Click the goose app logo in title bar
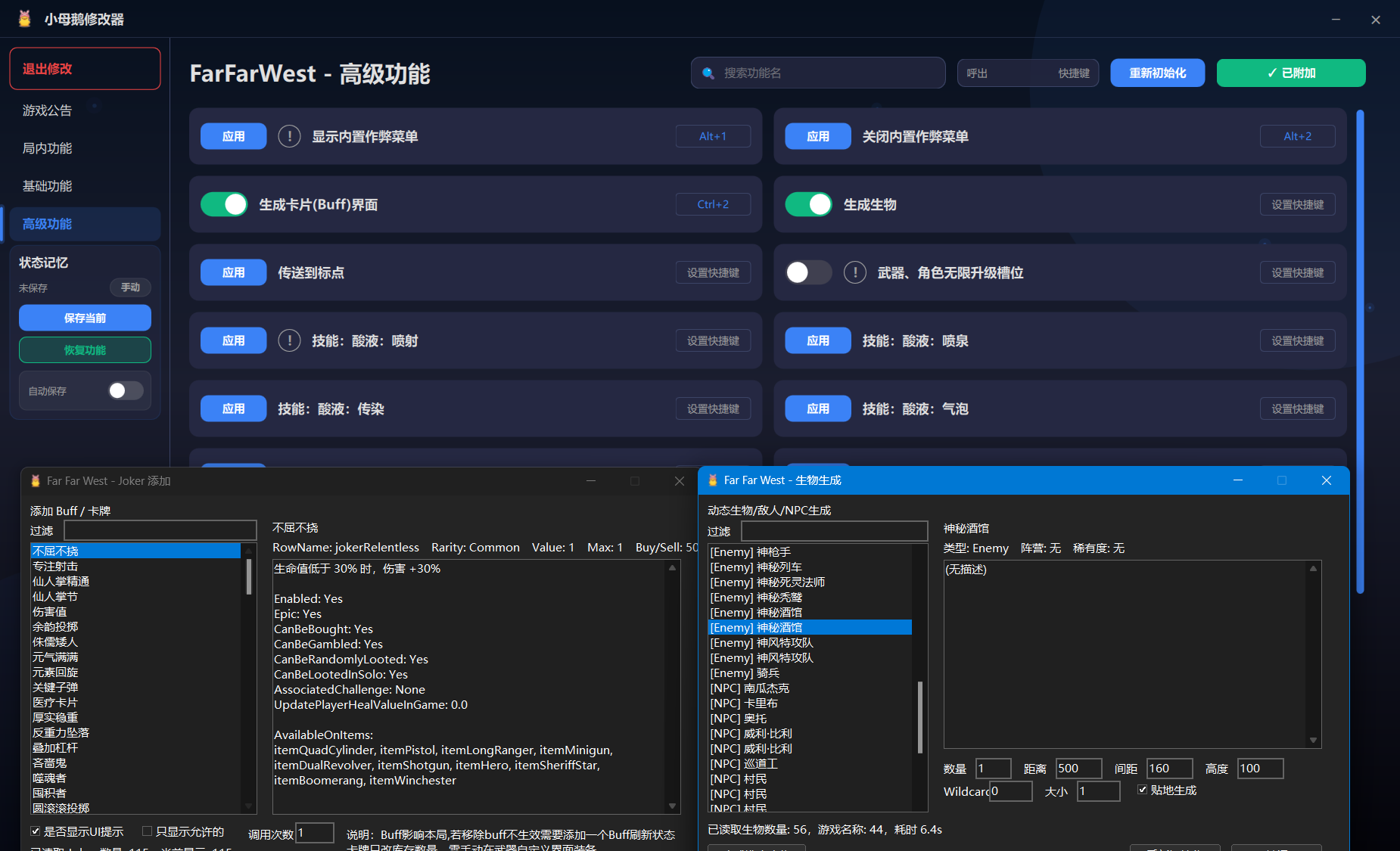This screenshot has height=851, width=1400. [24, 19]
